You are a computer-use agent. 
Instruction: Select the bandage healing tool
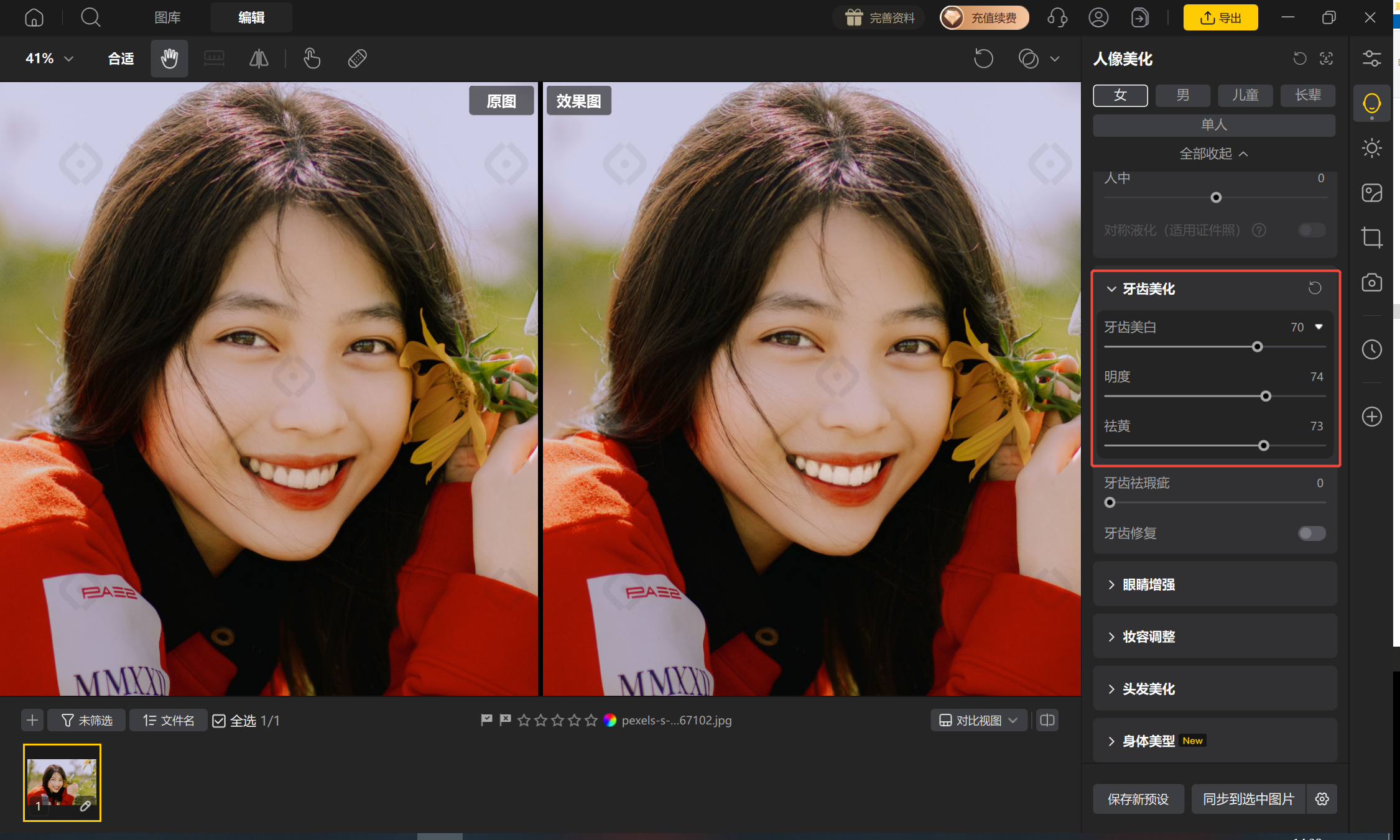(x=357, y=59)
